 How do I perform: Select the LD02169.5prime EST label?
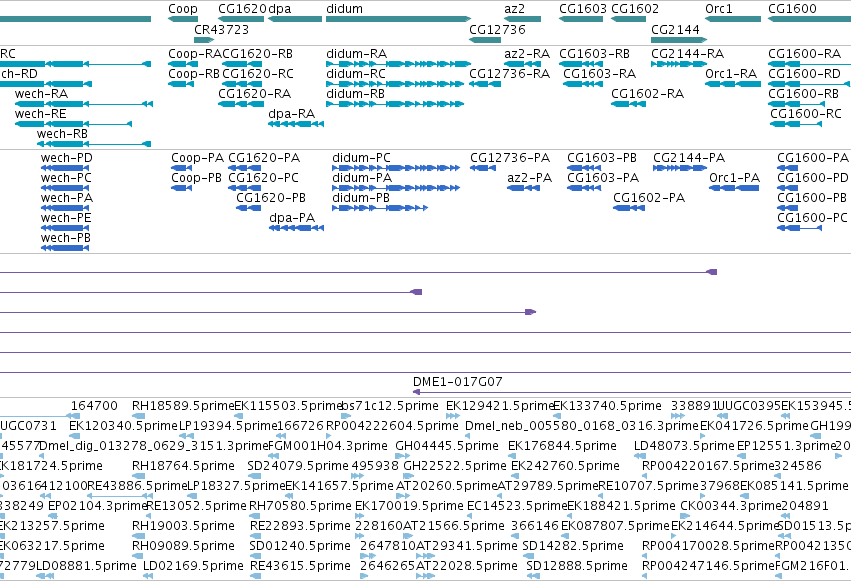coord(193,566)
